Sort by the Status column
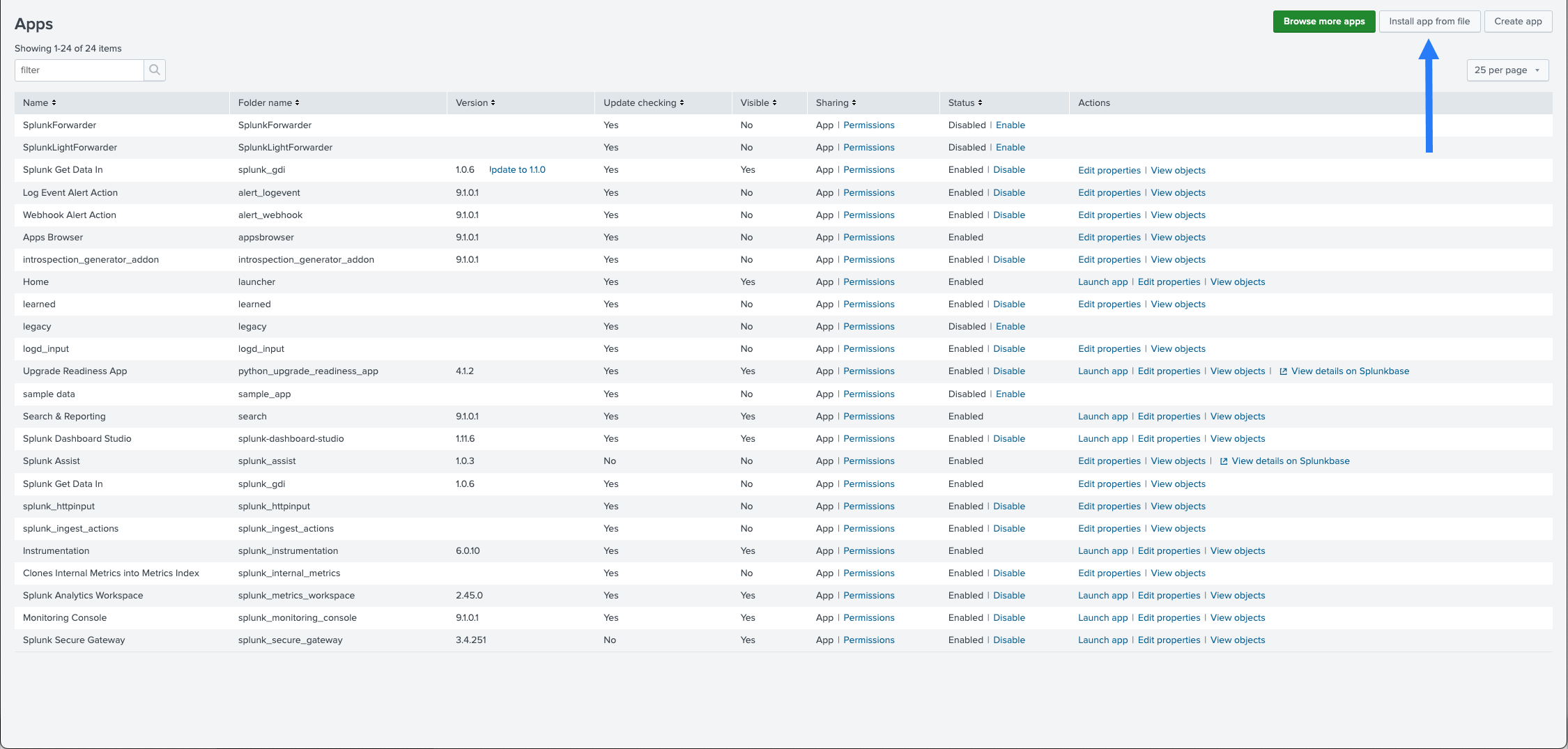 coord(965,102)
